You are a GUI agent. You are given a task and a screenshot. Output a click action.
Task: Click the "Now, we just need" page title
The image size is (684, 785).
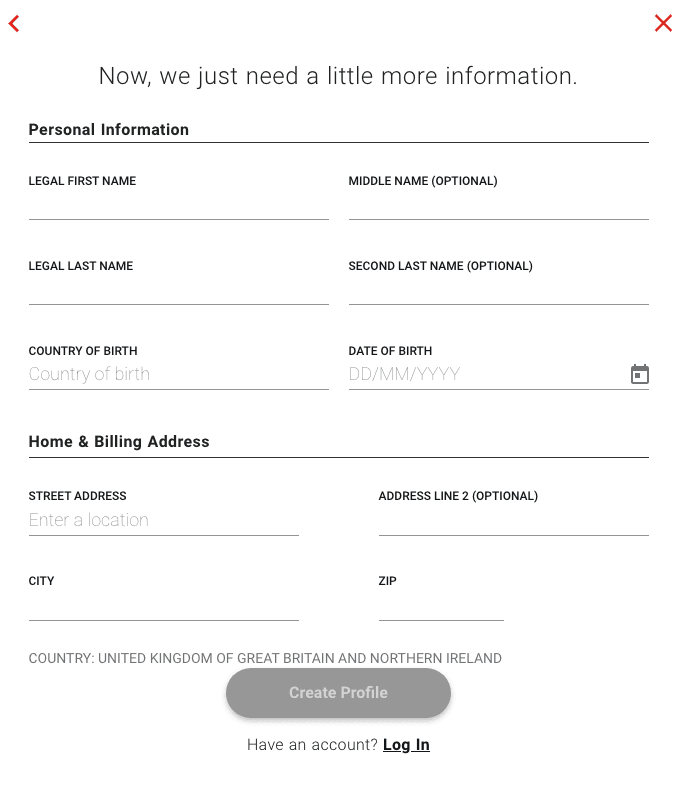pos(338,77)
